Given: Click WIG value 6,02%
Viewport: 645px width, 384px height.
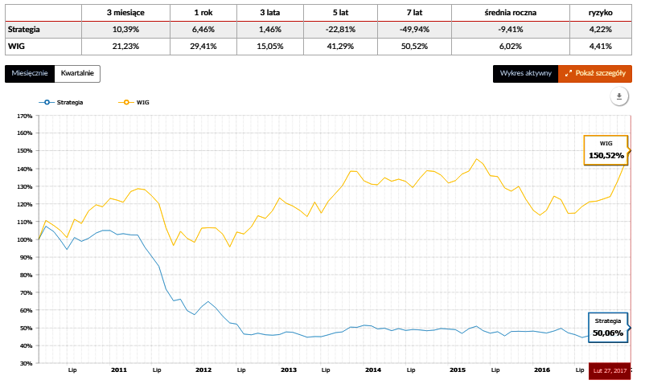Looking at the screenshot, I should (510, 46).
